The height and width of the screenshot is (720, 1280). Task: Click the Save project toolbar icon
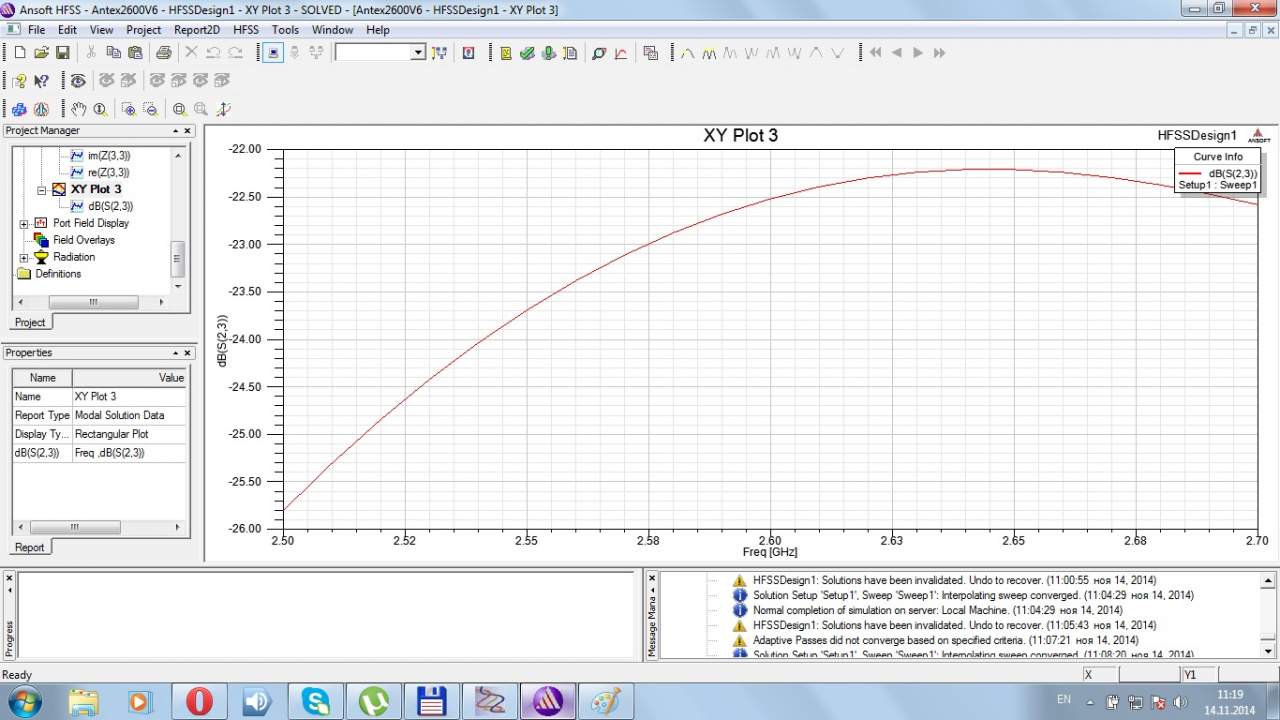62,53
